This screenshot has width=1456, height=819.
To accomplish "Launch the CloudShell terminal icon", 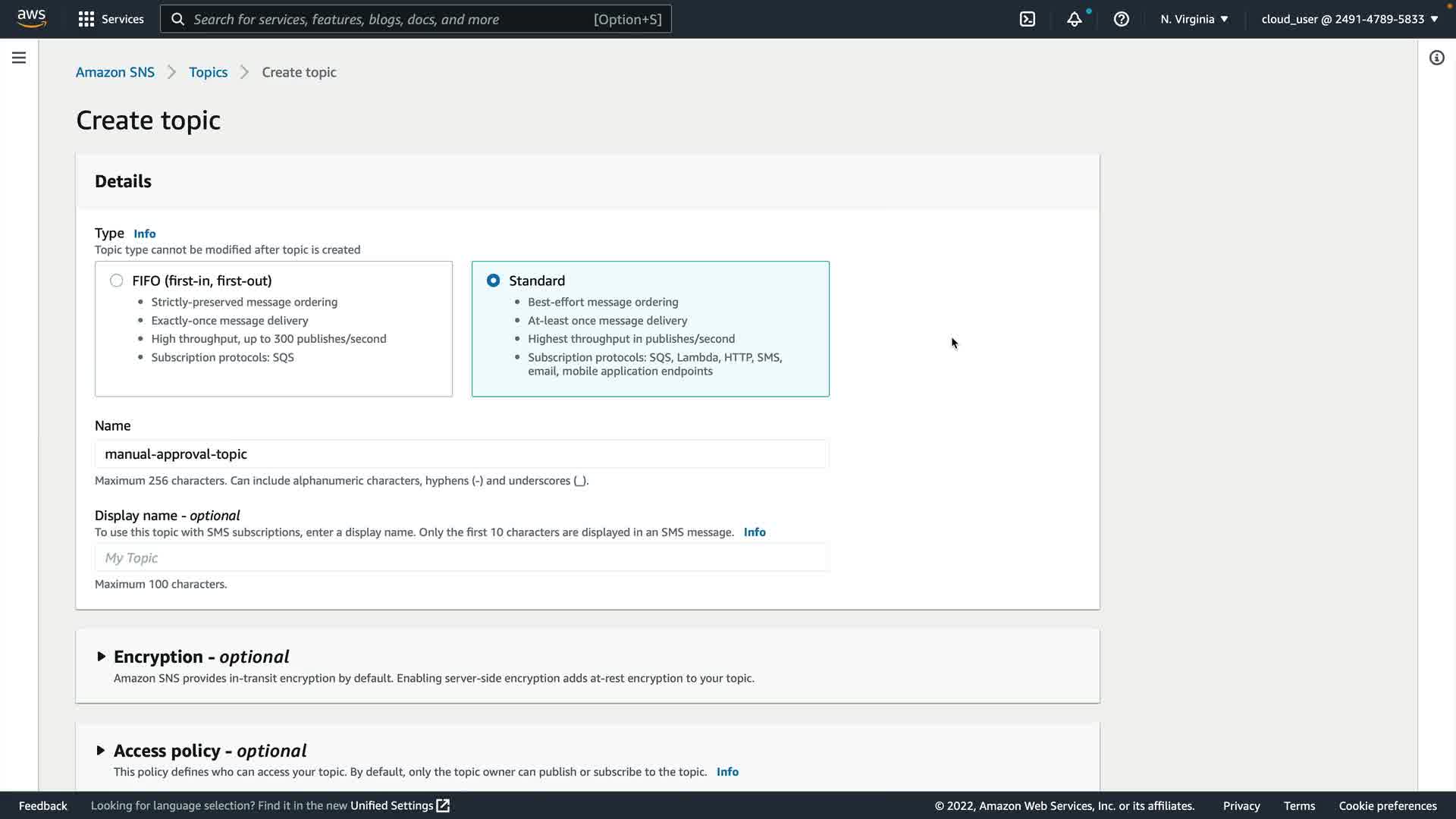I will tap(1027, 19).
